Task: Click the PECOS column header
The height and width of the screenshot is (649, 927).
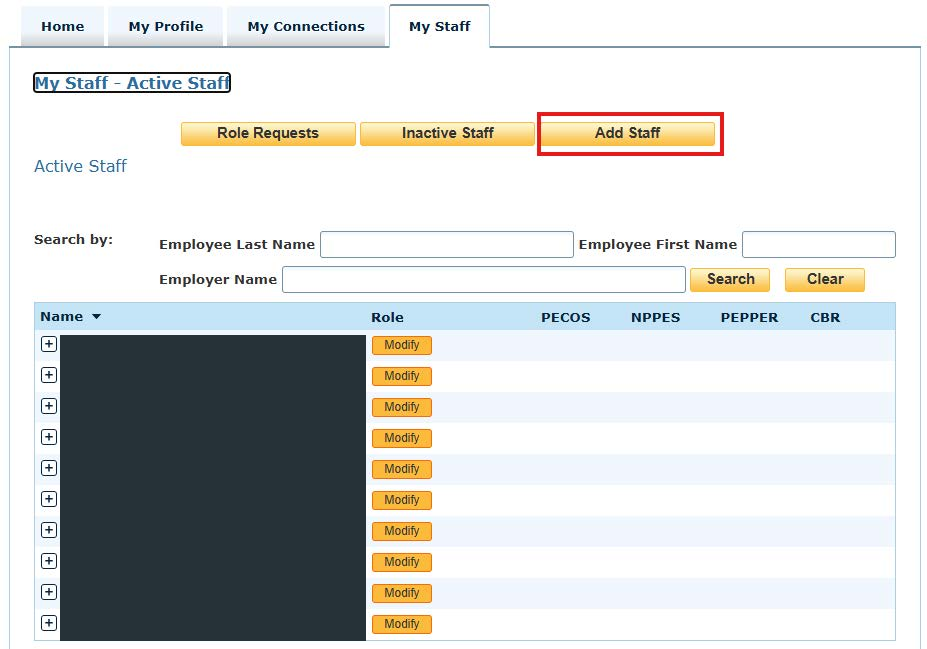Action: coord(566,317)
